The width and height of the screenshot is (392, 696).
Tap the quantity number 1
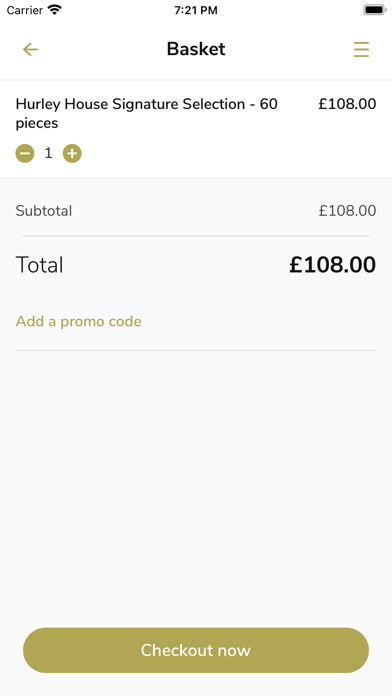[48, 154]
